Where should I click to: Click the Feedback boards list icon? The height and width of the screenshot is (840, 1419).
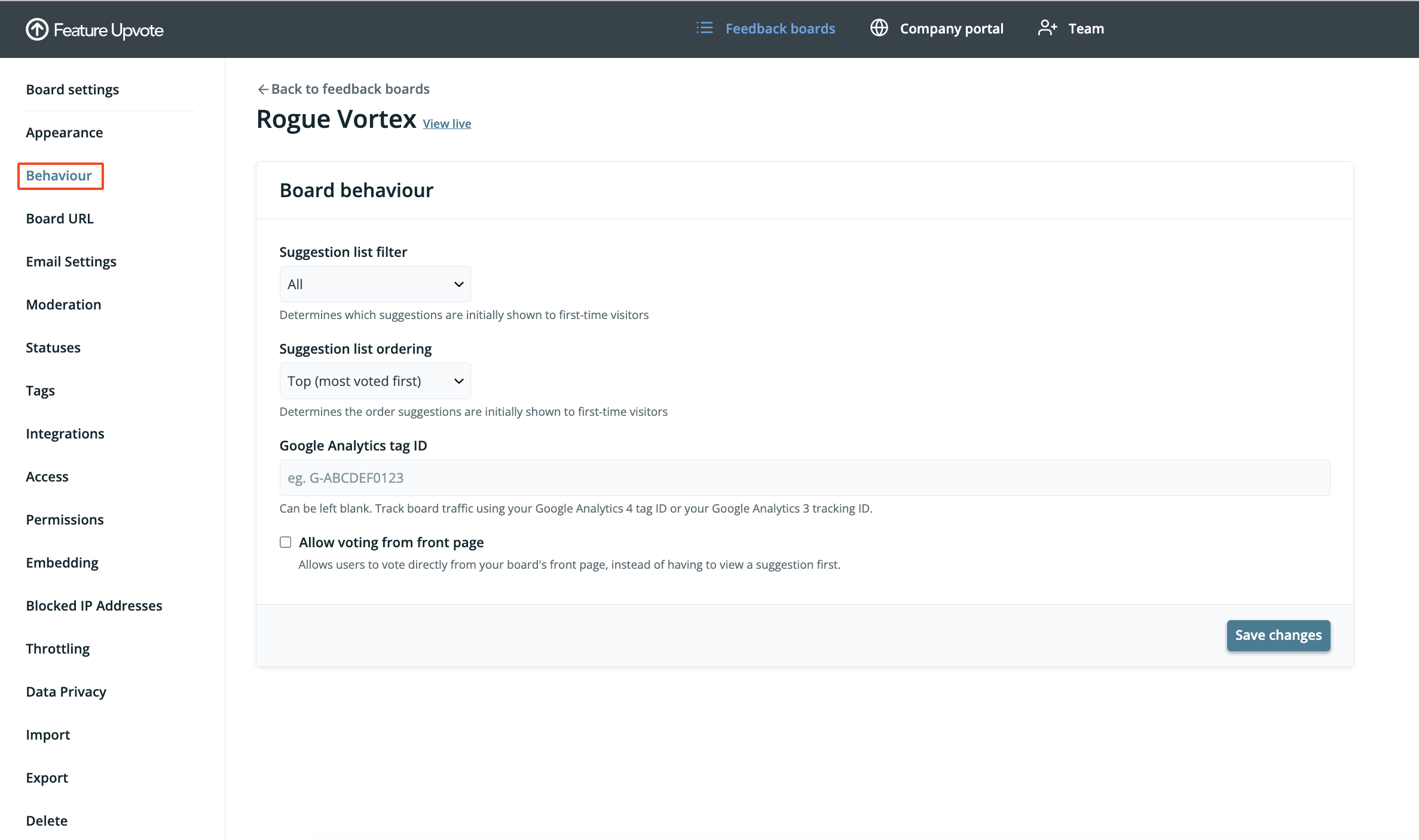(705, 28)
